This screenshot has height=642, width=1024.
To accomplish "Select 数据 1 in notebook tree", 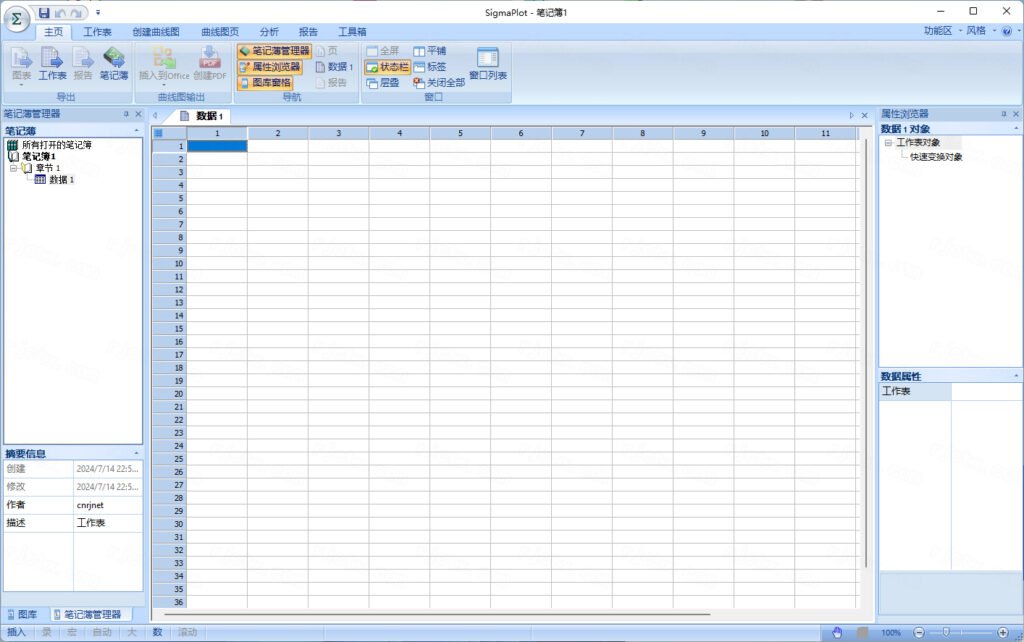I will (x=61, y=180).
